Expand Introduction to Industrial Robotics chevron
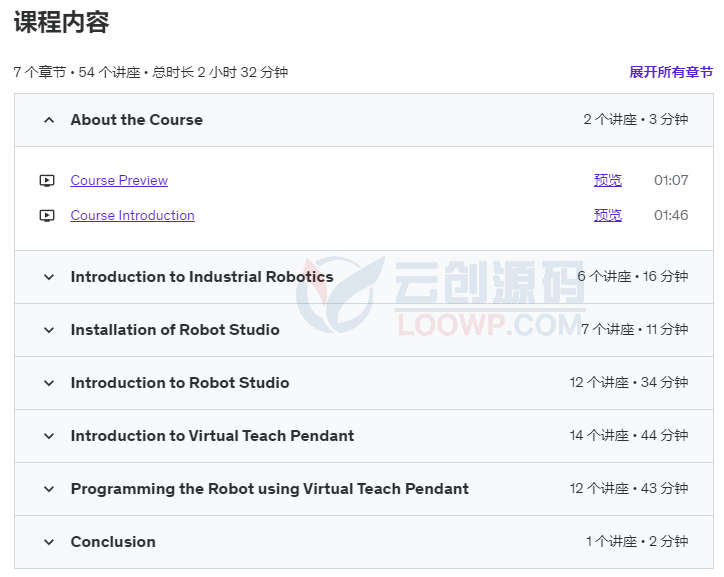The width and height of the screenshot is (724, 577). (49, 277)
